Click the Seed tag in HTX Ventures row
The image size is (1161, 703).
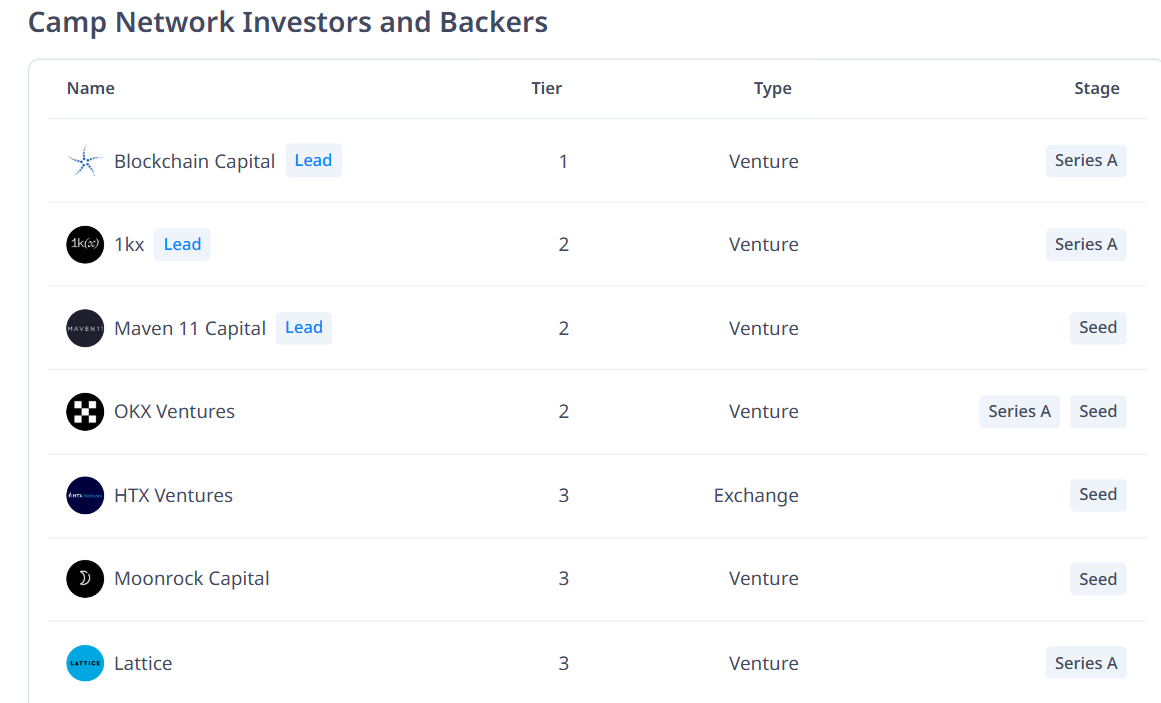pos(1098,494)
